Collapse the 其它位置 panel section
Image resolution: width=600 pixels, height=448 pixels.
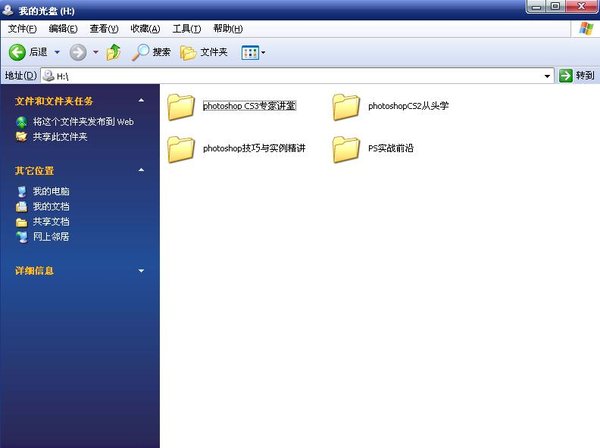(141, 170)
